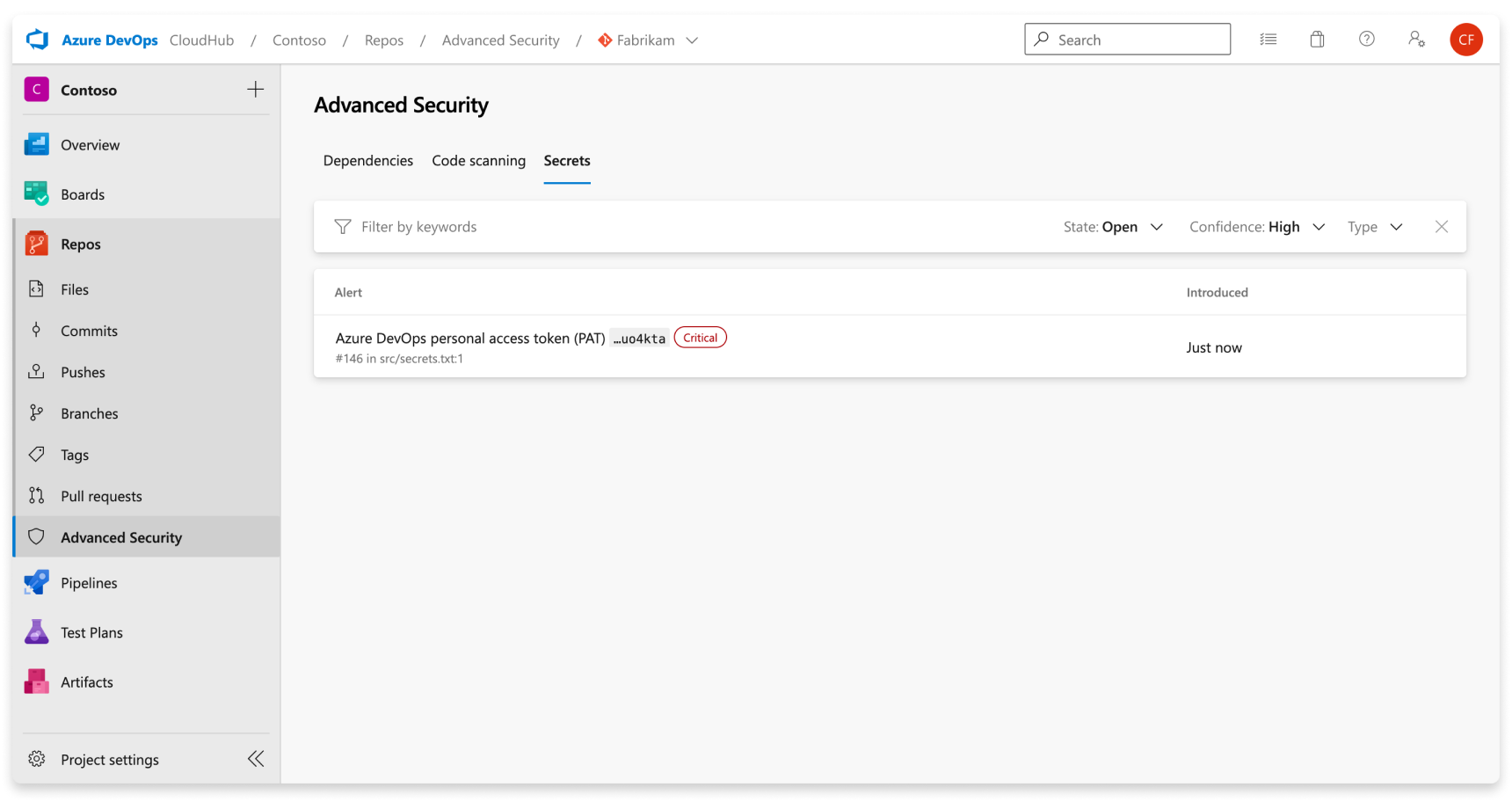This screenshot has width=1512, height=802.
Task: Click the Alert column header
Action: pos(348,292)
